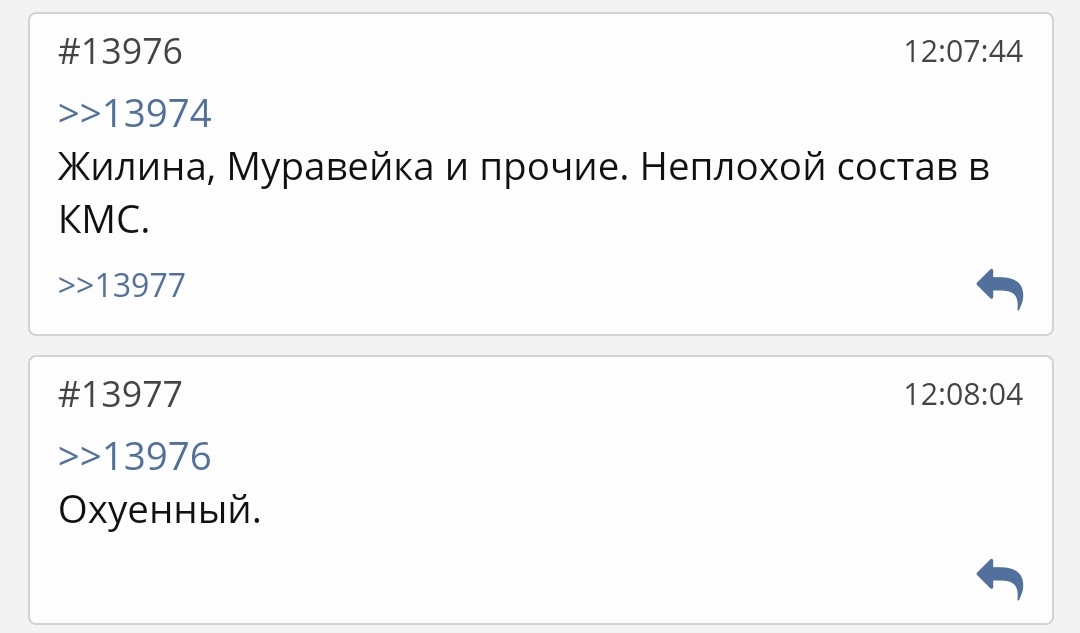
Task: Click the 12:07:44 timestamp
Action: point(963,52)
